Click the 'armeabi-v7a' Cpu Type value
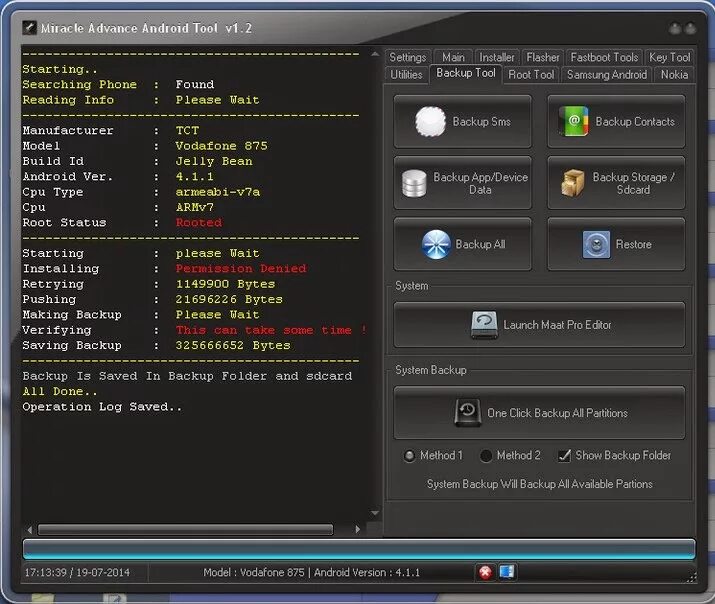715x604 pixels. click(x=218, y=192)
